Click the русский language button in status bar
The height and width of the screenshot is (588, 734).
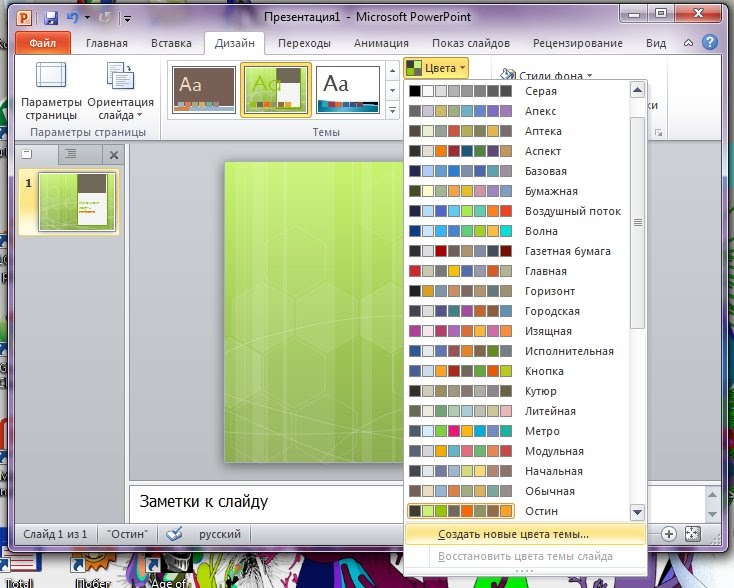click(220, 534)
